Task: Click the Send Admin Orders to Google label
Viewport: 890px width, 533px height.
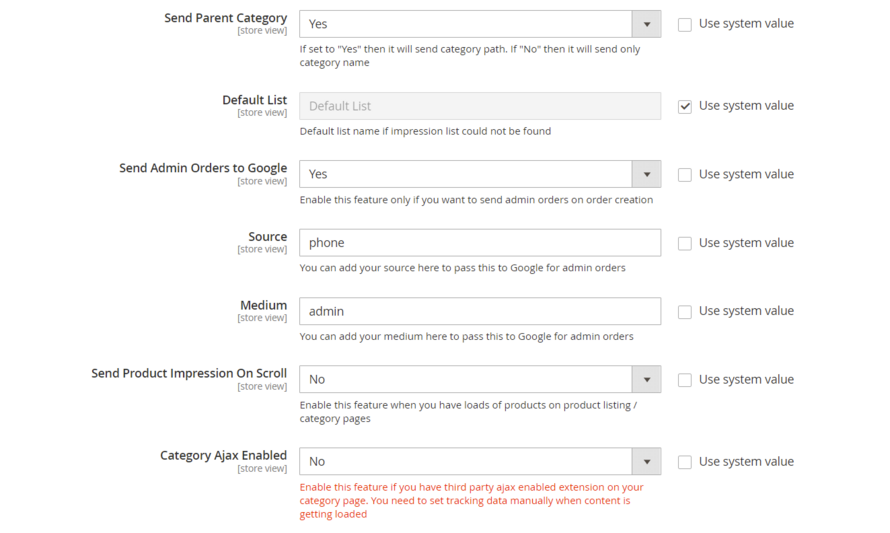Action: pyautogui.click(x=203, y=168)
